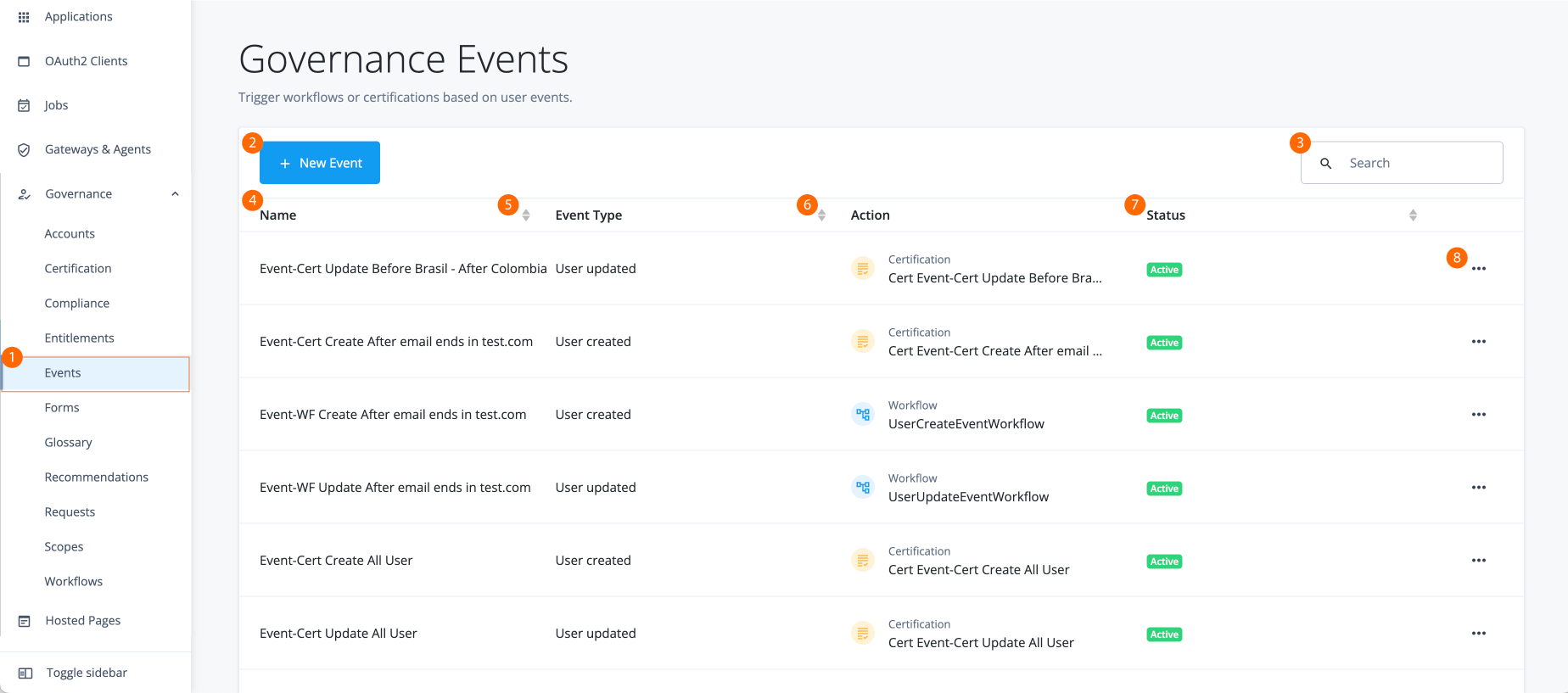Image resolution: width=1568 pixels, height=693 pixels.
Task: Click certification icon for Cert Event-Cert Create After email
Action: tap(863, 341)
